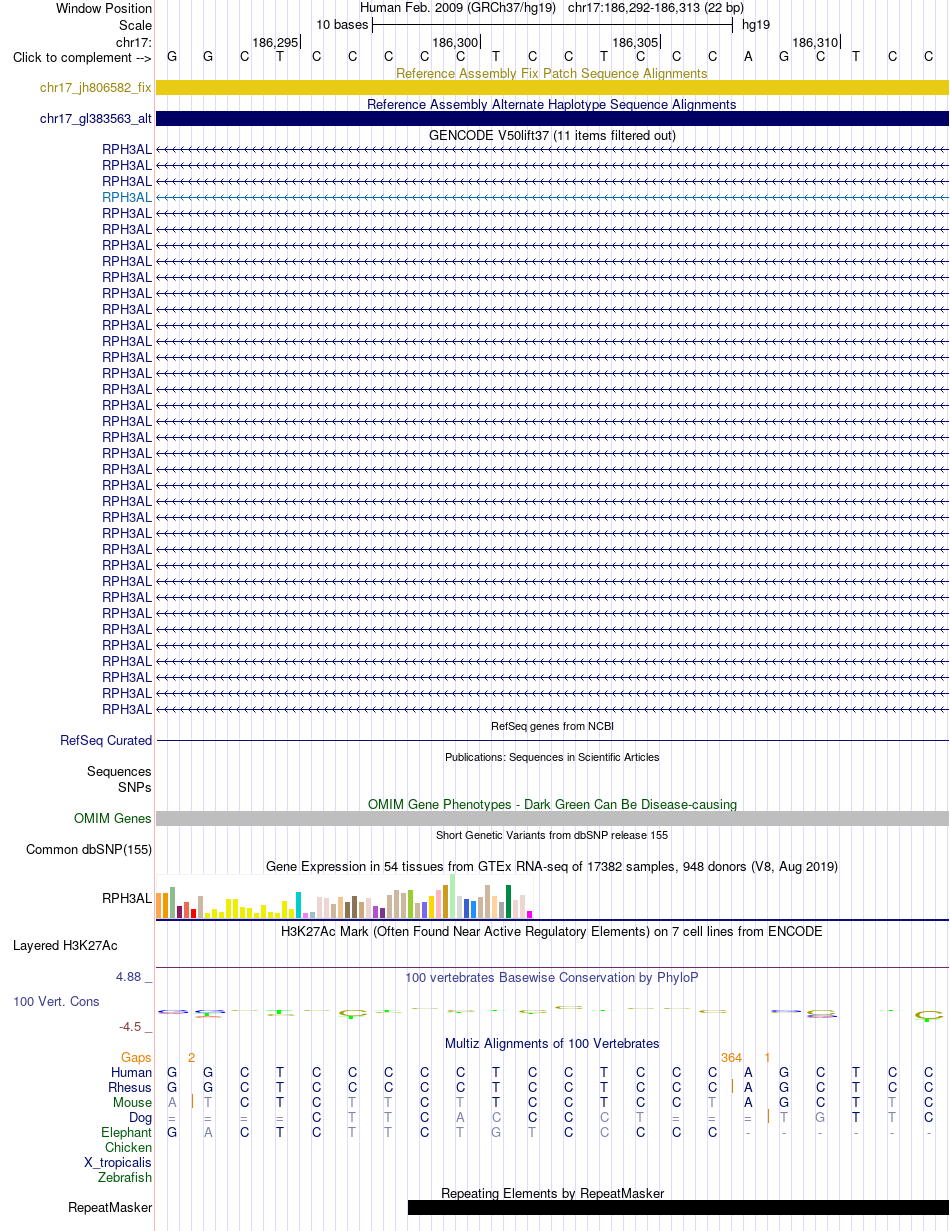Click the Dog species row label
Screen dimensions: 950x1231
click(x=141, y=1117)
